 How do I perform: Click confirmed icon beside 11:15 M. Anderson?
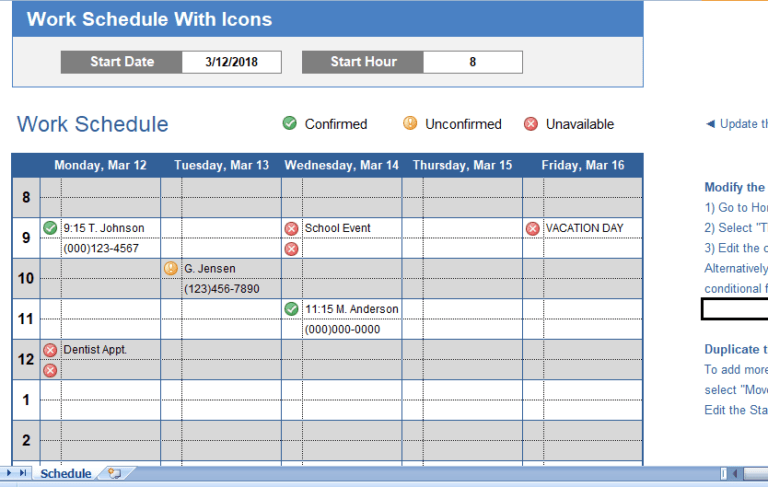(291, 309)
